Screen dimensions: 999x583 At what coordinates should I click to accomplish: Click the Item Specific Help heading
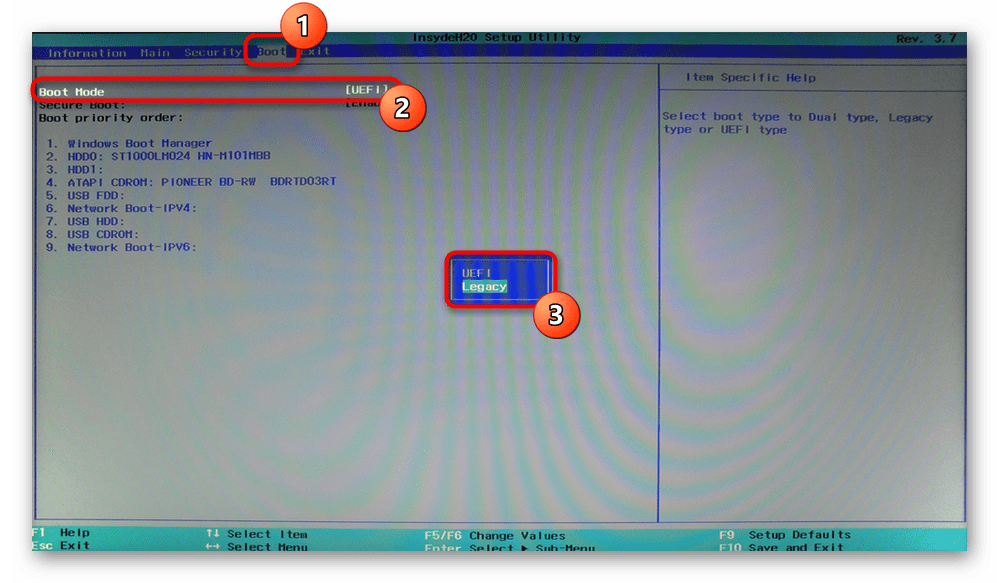(x=751, y=78)
